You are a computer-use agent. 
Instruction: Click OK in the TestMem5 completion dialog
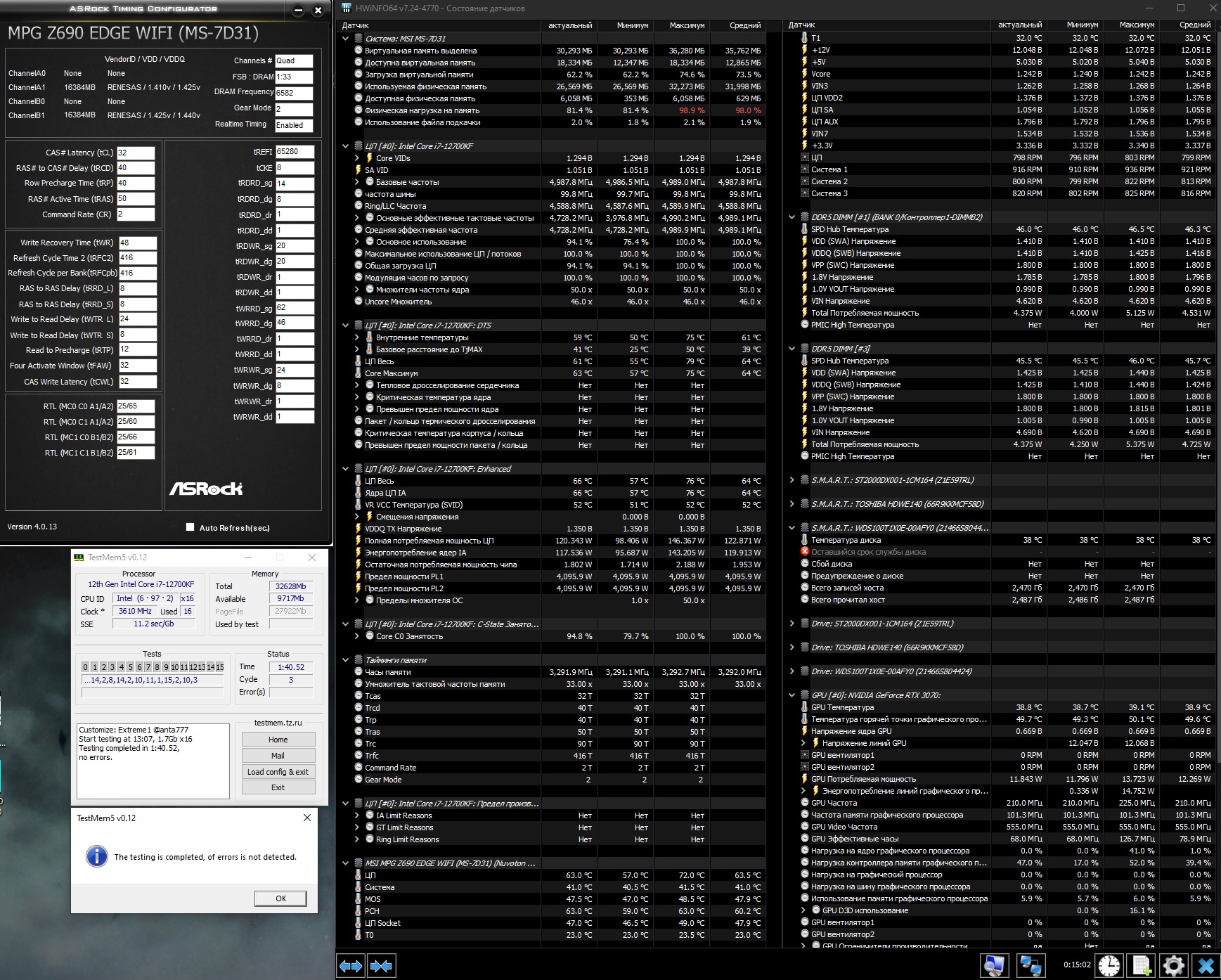pyautogui.click(x=280, y=898)
